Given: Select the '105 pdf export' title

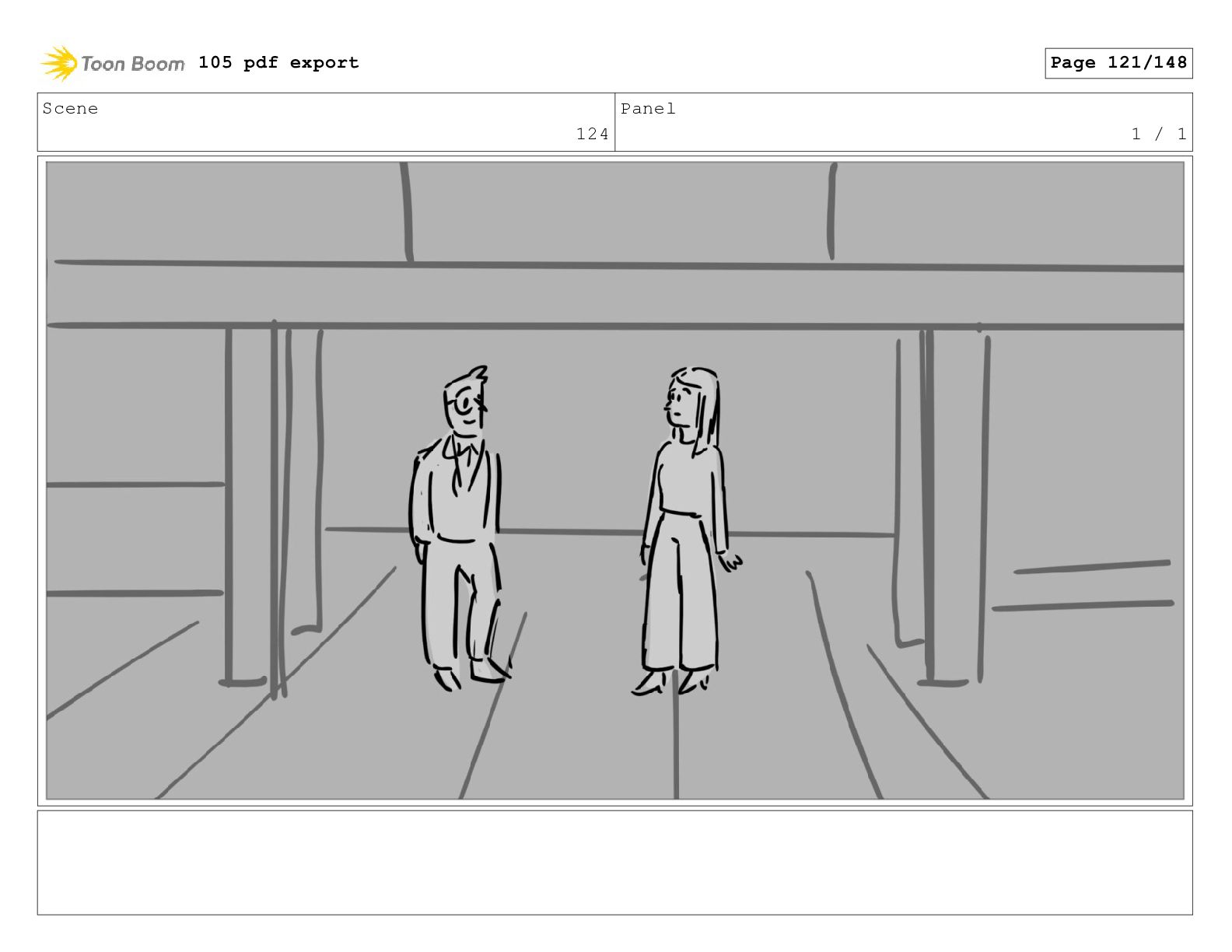Looking at the screenshot, I should [278, 62].
